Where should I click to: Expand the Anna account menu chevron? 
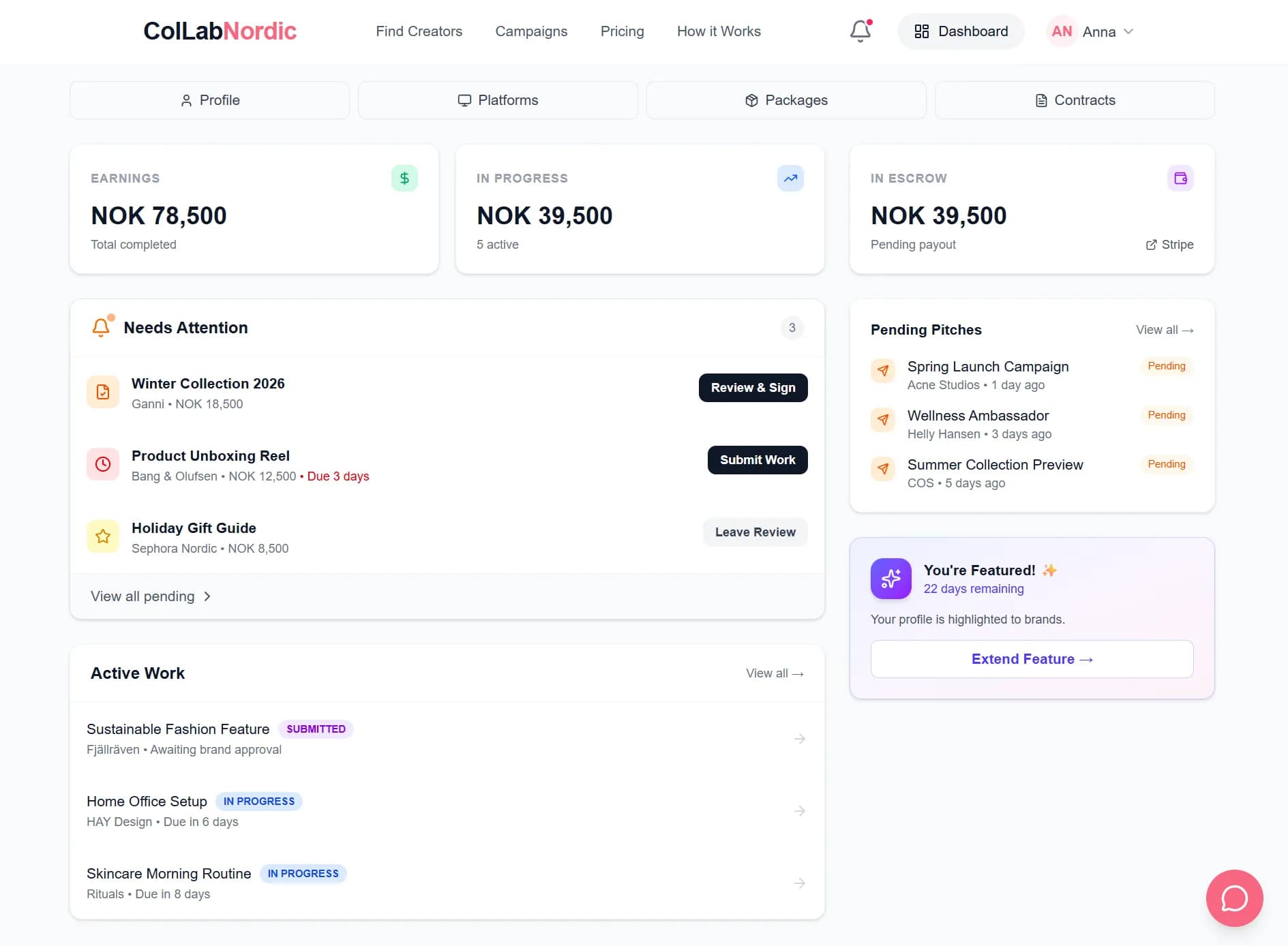[x=1129, y=31]
